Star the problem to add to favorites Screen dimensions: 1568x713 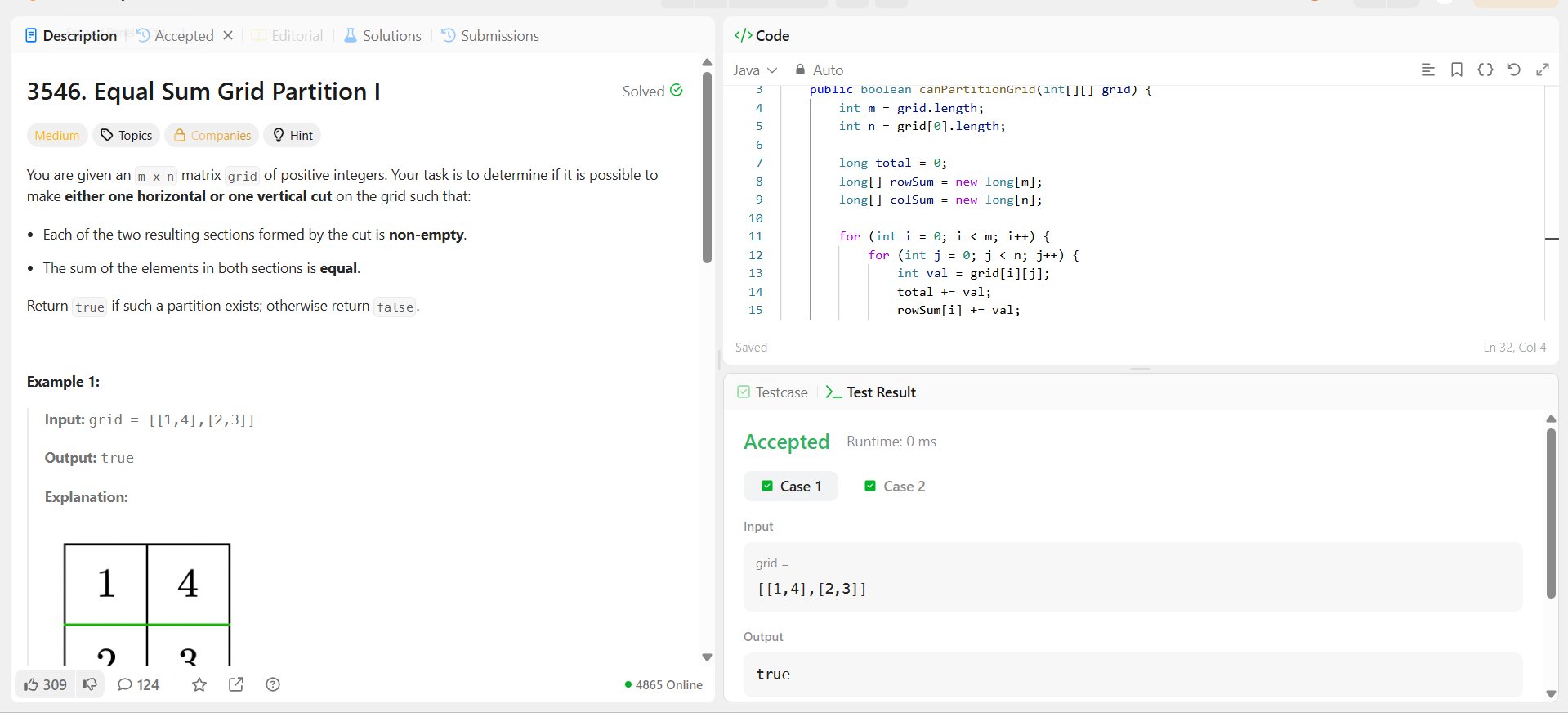(199, 685)
